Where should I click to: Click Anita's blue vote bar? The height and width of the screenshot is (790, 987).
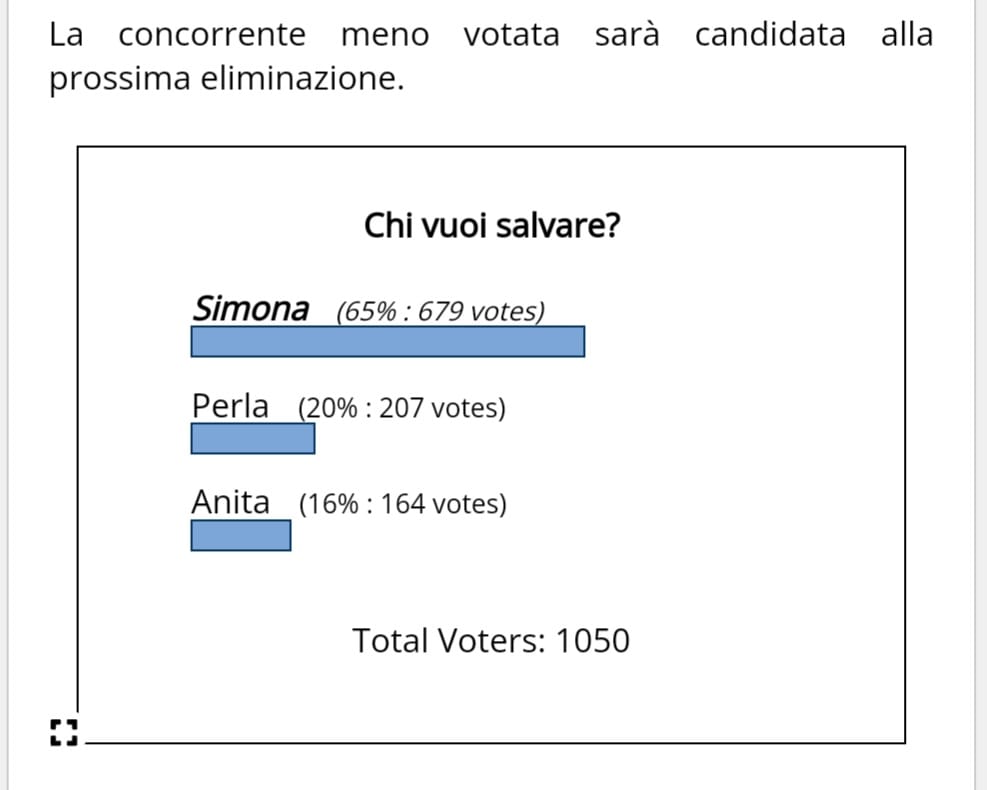pos(240,535)
